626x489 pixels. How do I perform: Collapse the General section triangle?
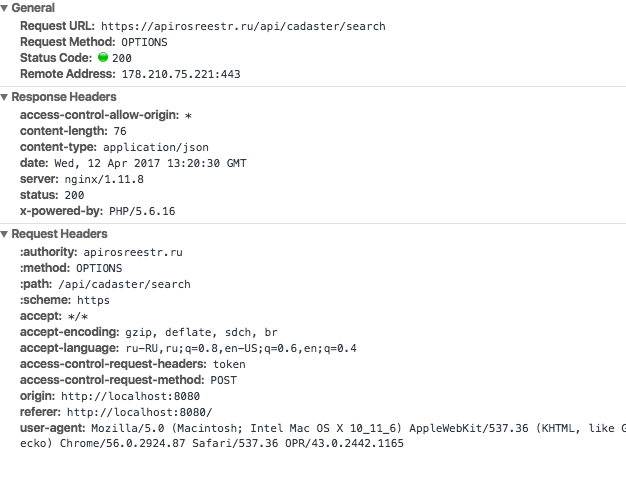pyautogui.click(x=5, y=8)
